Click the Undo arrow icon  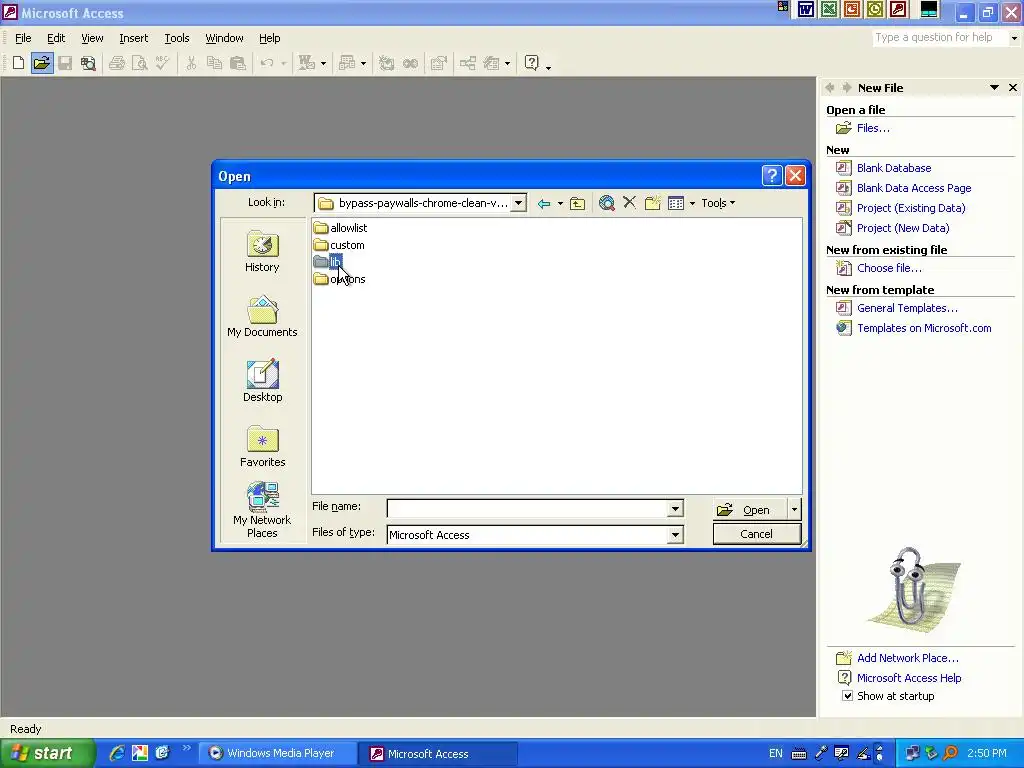(x=266, y=63)
